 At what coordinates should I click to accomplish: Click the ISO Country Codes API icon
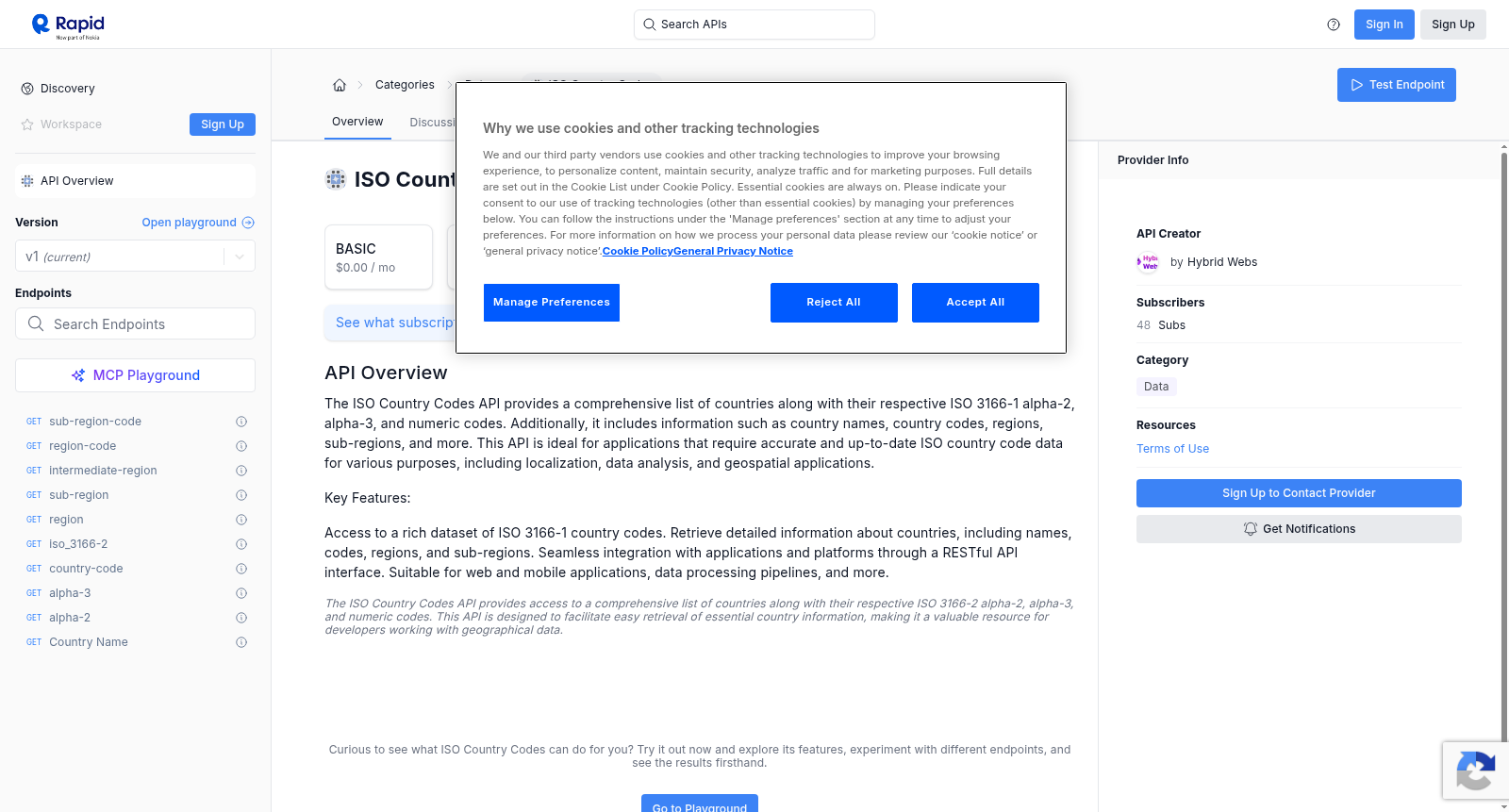point(336,179)
